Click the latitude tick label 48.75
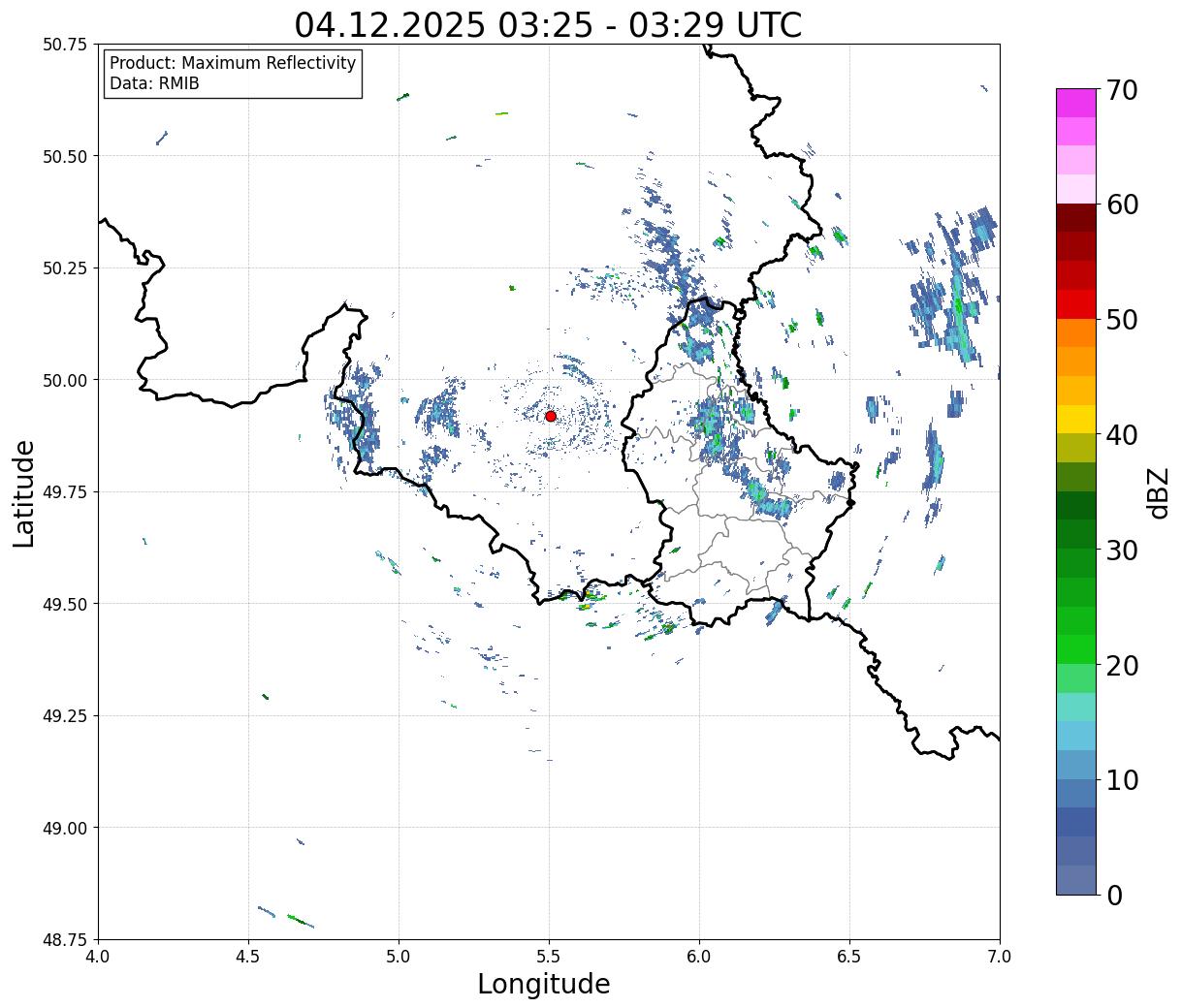 pyautogui.click(x=65, y=940)
